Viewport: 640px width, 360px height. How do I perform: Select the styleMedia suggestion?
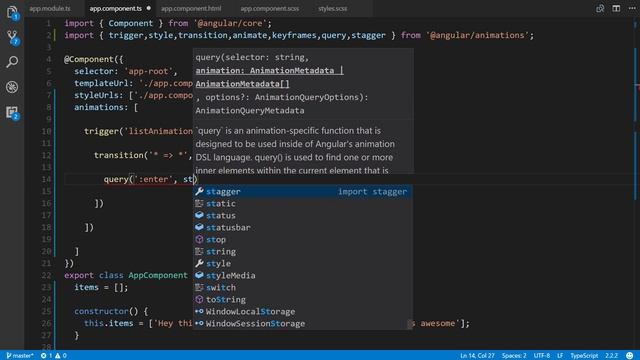(302, 276)
